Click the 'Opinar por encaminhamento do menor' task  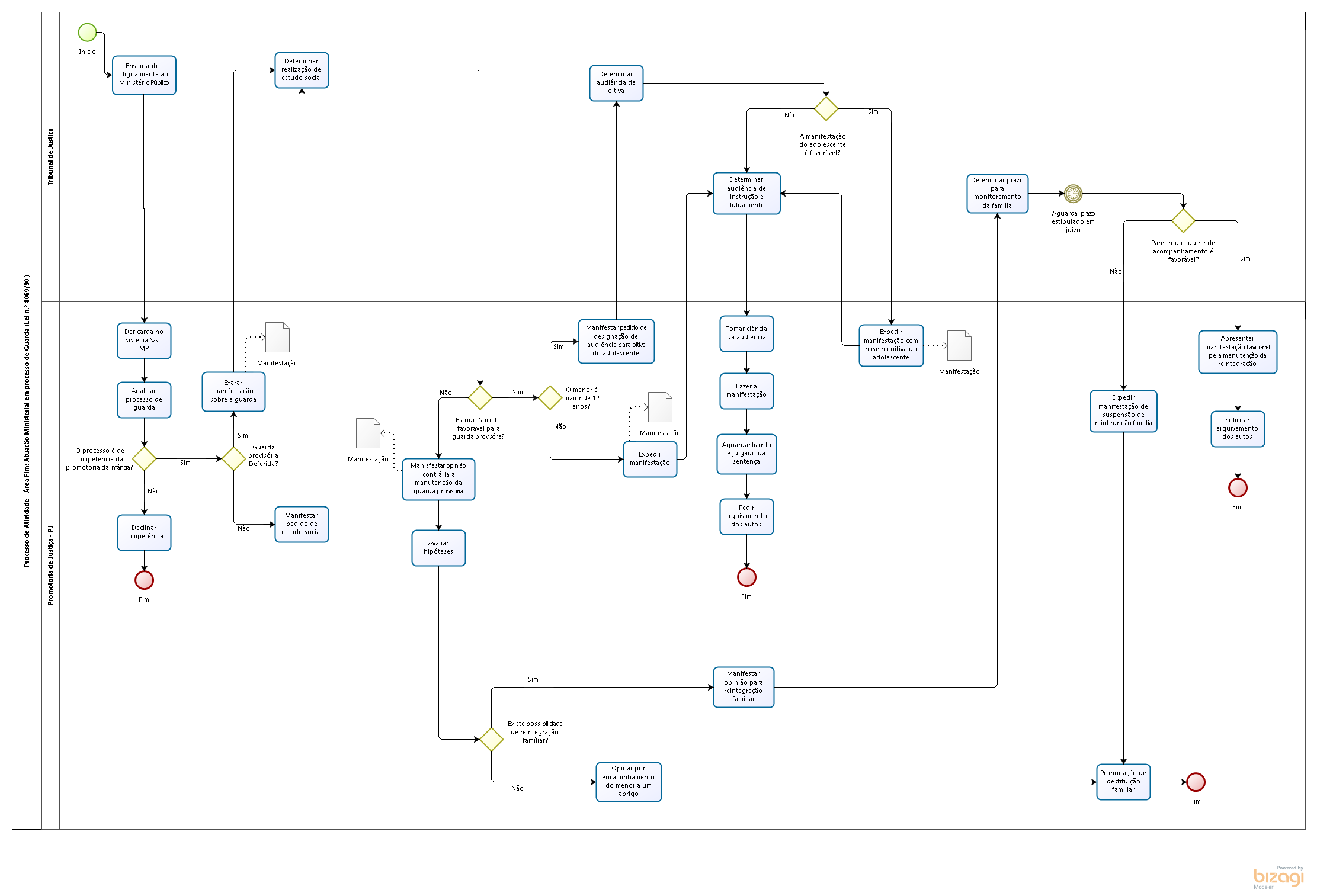[x=628, y=782]
